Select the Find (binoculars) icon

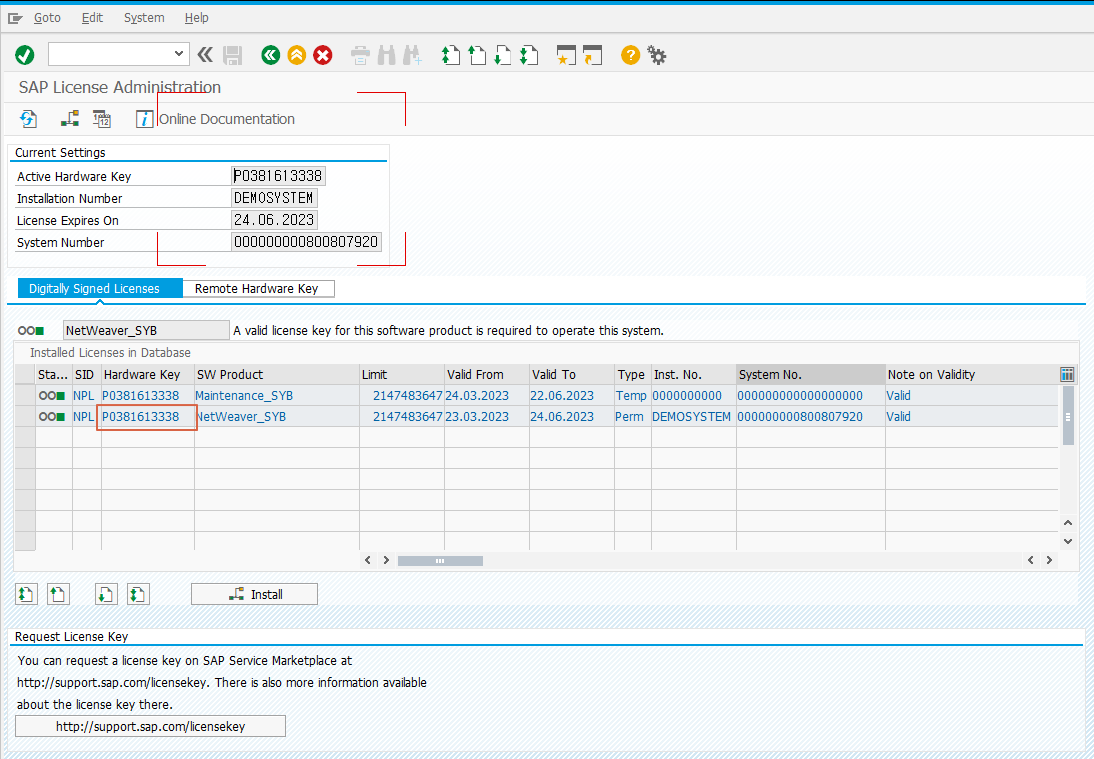tap(386, 55)
